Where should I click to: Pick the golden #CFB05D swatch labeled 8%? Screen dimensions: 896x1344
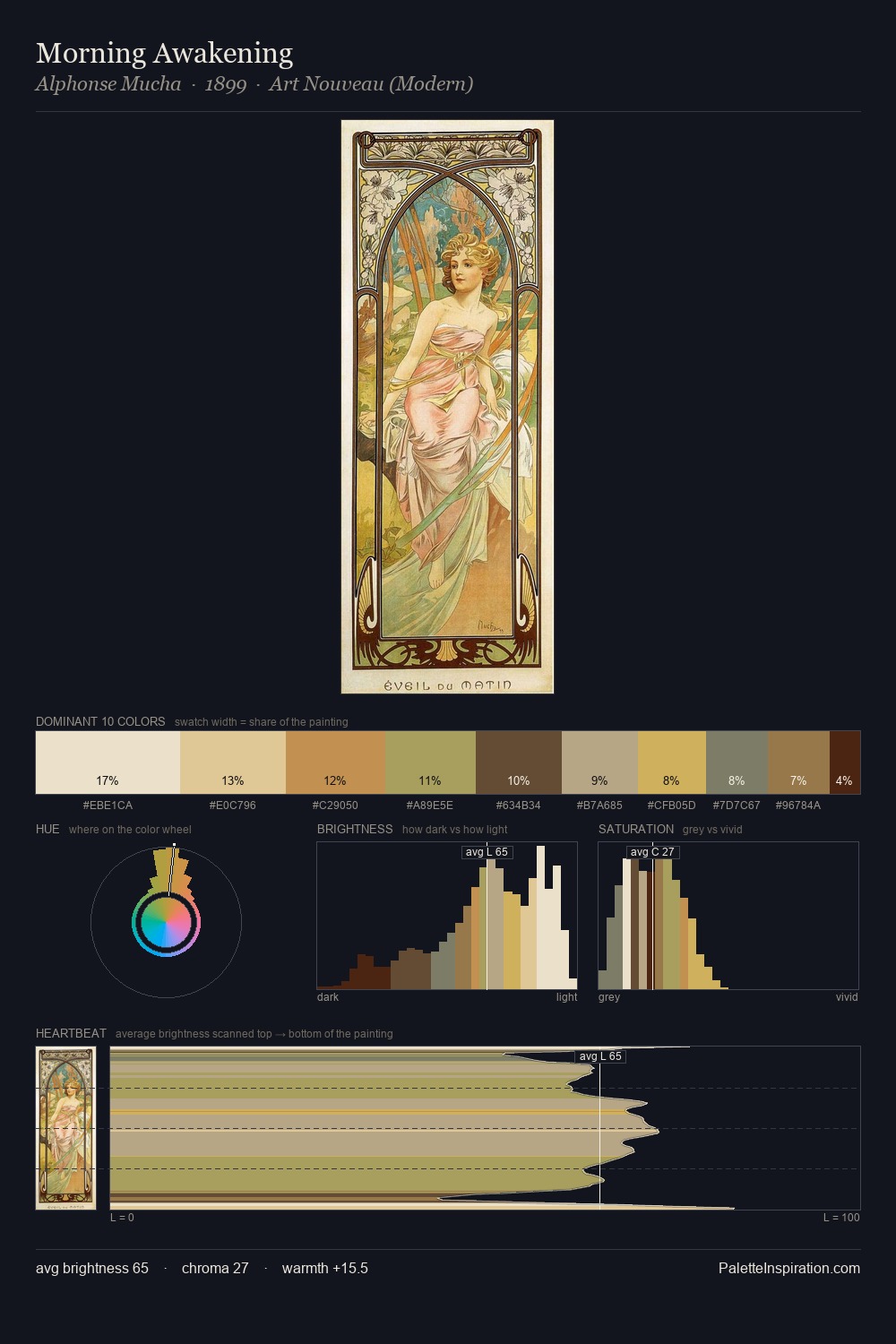672,762
